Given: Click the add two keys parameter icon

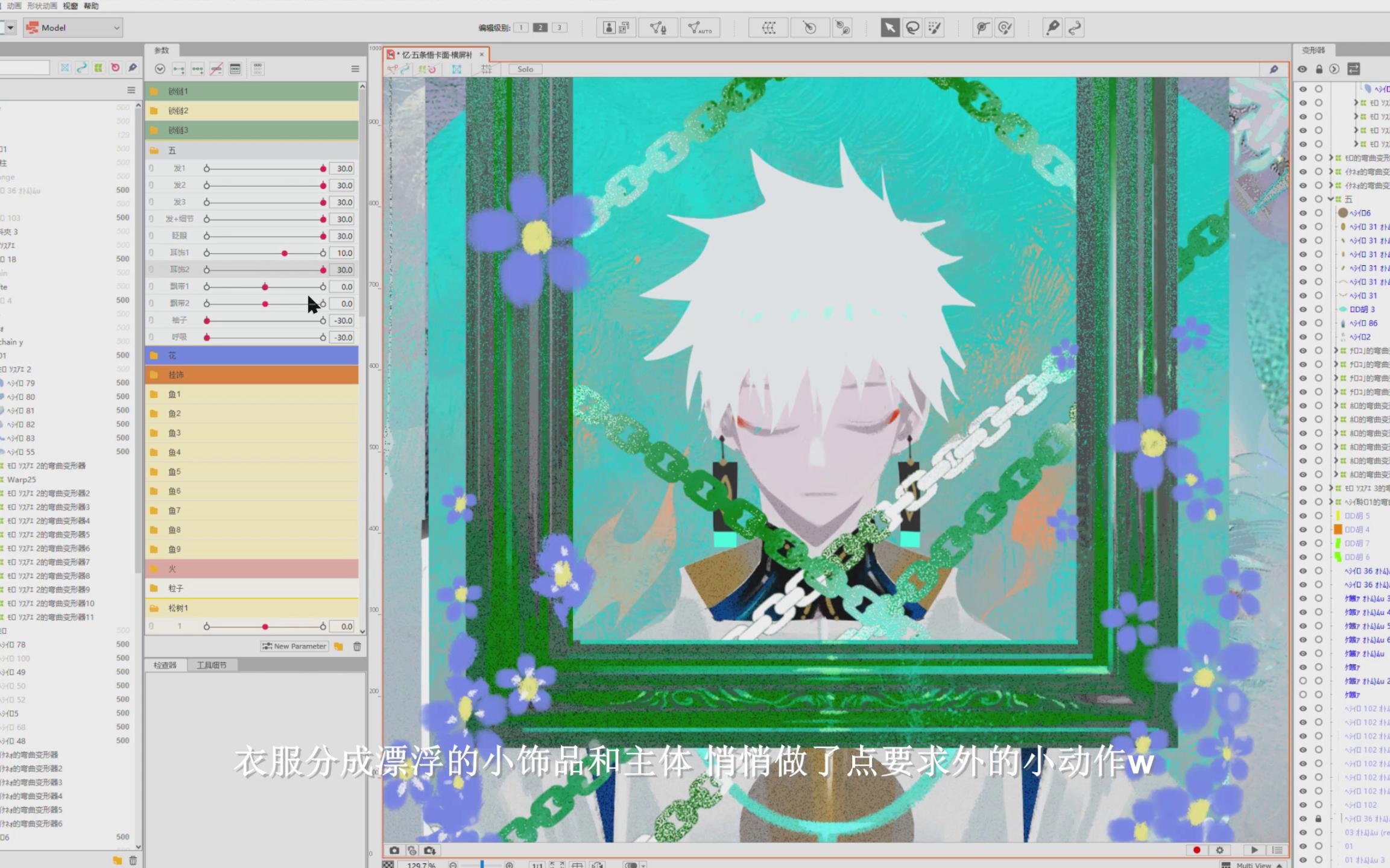Looking at the screenshot, I should coord(178,69).
